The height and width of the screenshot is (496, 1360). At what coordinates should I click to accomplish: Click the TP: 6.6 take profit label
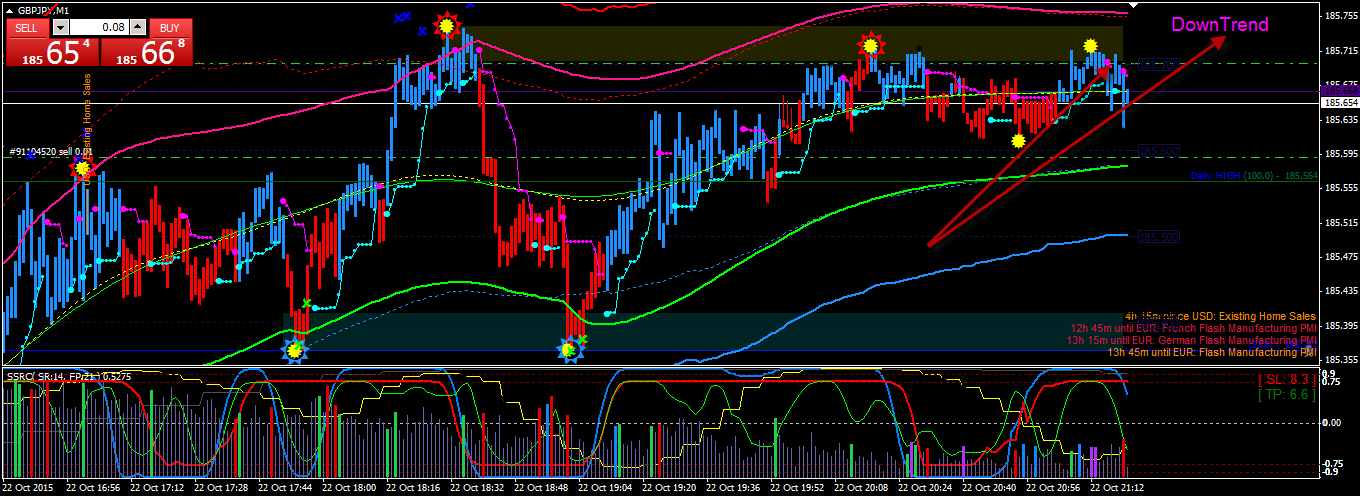click(x=1286, y=394)
